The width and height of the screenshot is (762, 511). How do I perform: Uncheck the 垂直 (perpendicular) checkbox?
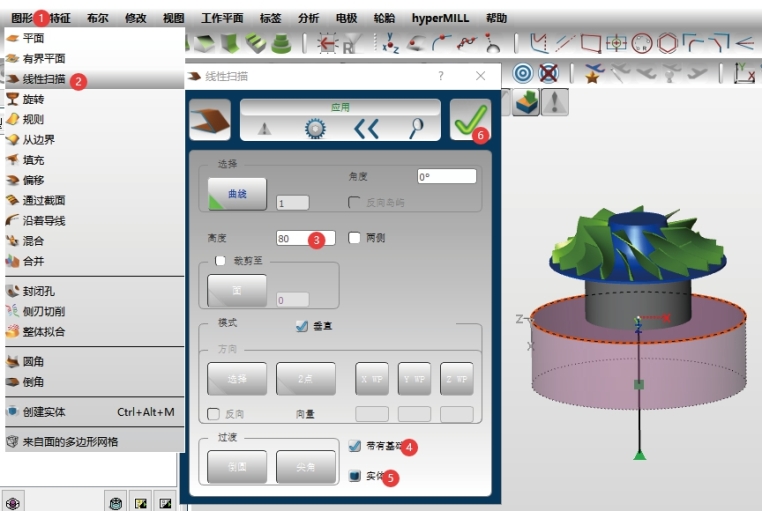(302, 326)
